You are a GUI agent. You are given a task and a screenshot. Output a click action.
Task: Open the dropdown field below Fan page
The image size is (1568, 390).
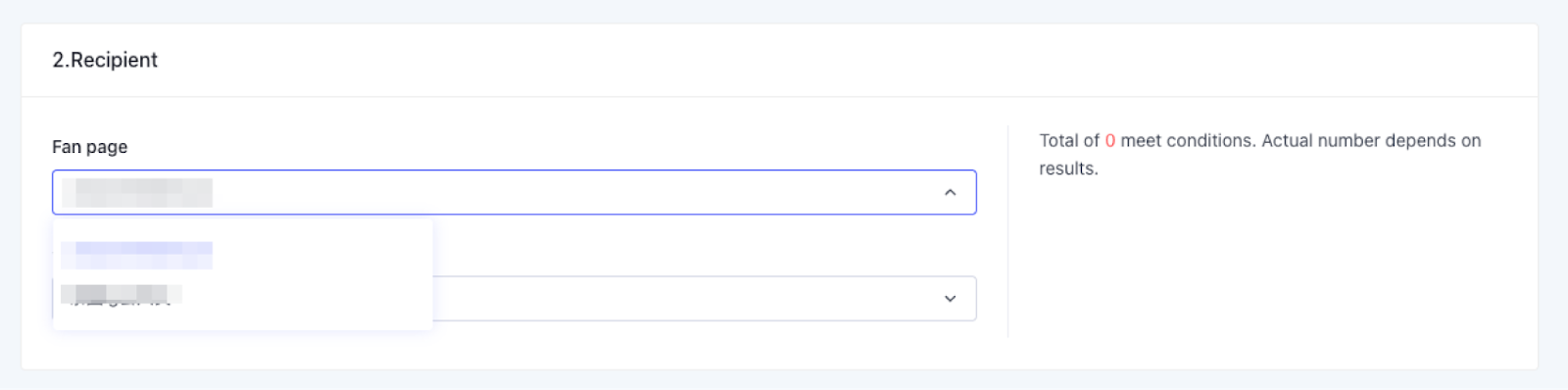[x=705, y=299]
